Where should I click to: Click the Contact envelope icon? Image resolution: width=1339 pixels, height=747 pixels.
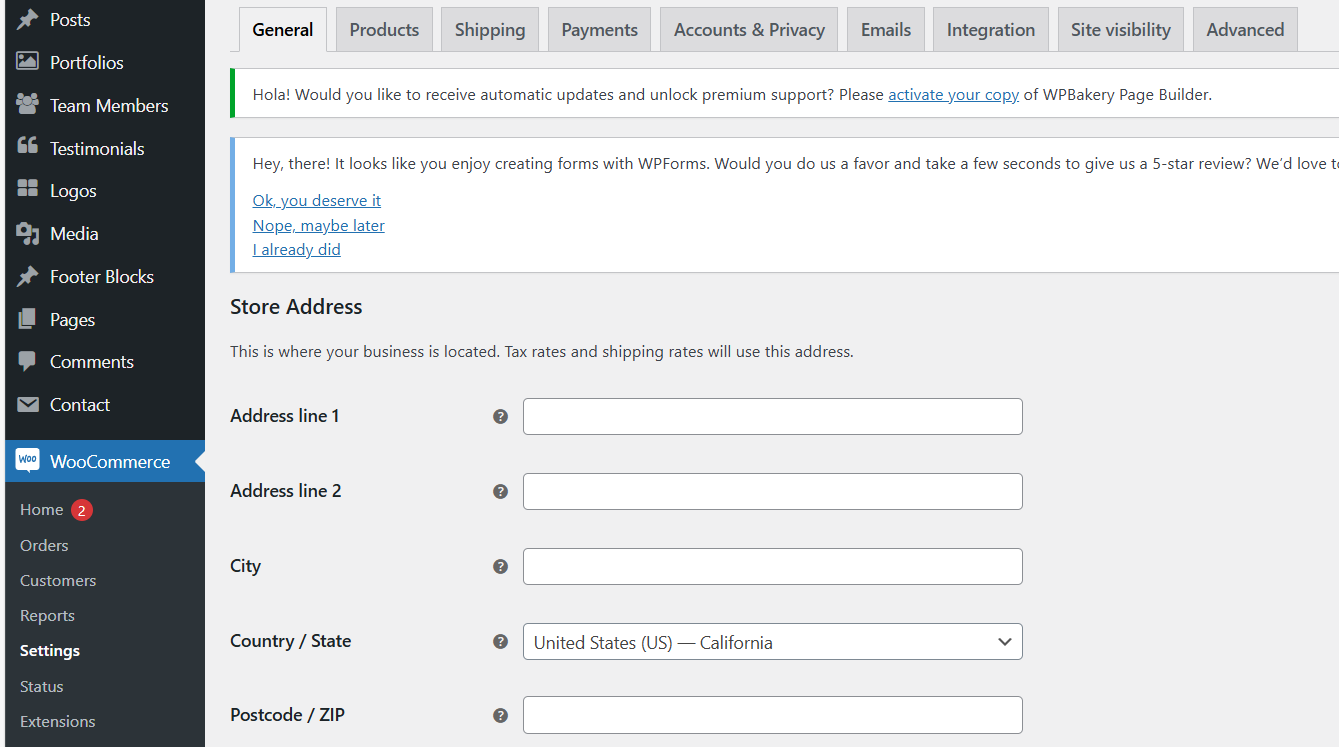(x=28, y=405)
